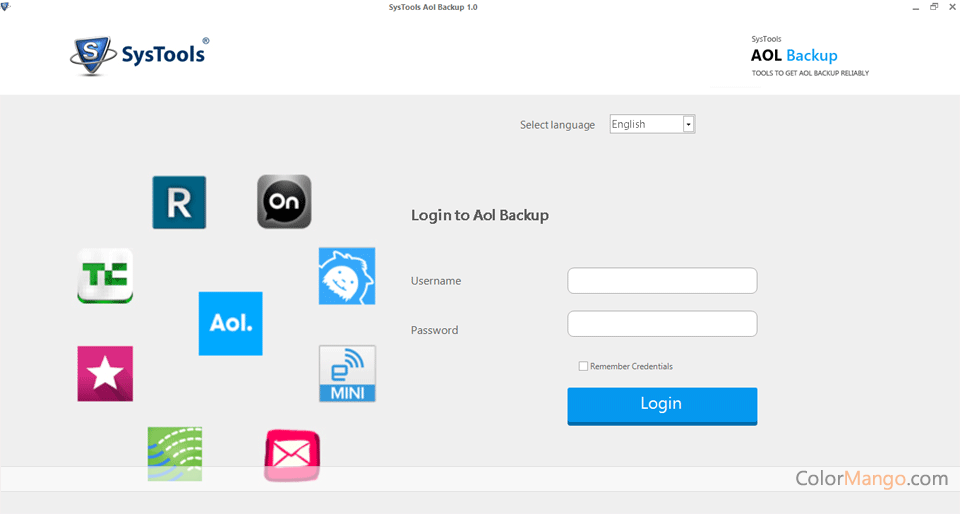This screenshot has height=514, width=960.
Task: Click 'TOOLS TO GET AOL BACKUP RELIABLY' tagline
Action: tap(810, 73)
